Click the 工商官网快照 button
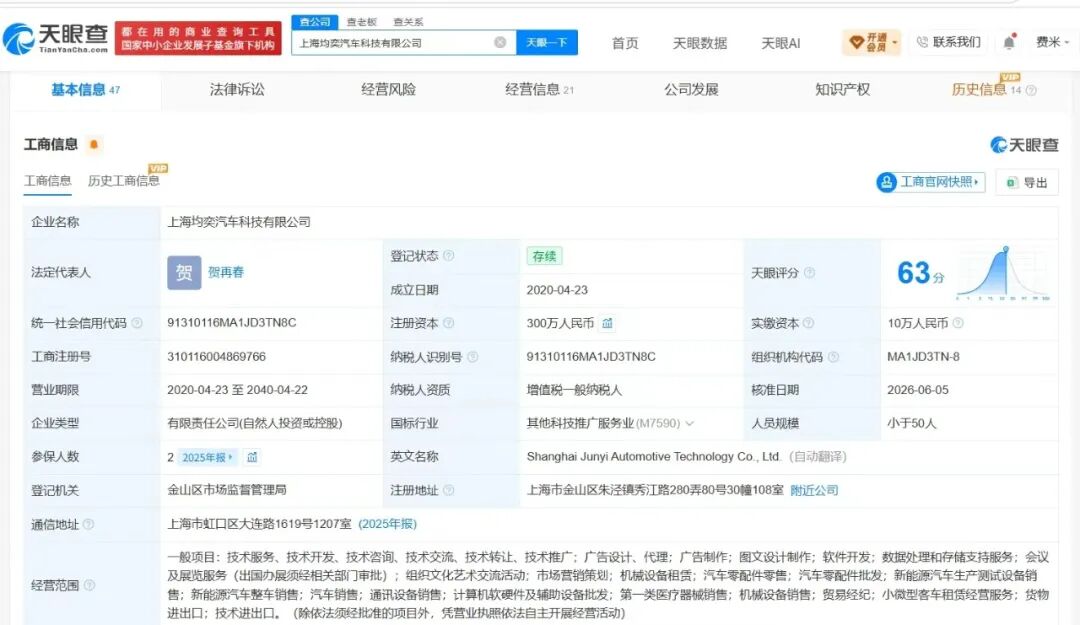Viewport: 1080px width, 625px height. [931, 182]
